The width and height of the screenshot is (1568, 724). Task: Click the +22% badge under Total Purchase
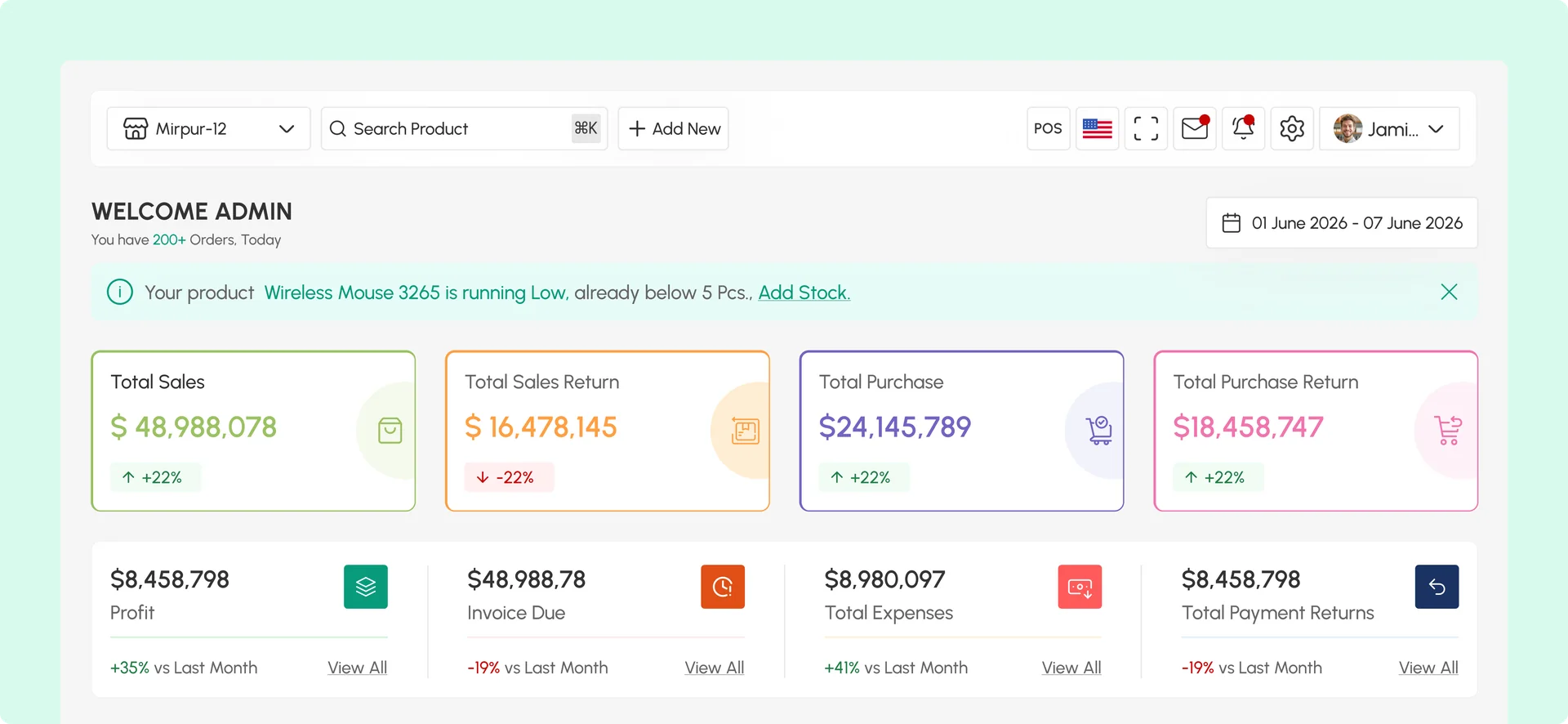(x=864, y=477)
